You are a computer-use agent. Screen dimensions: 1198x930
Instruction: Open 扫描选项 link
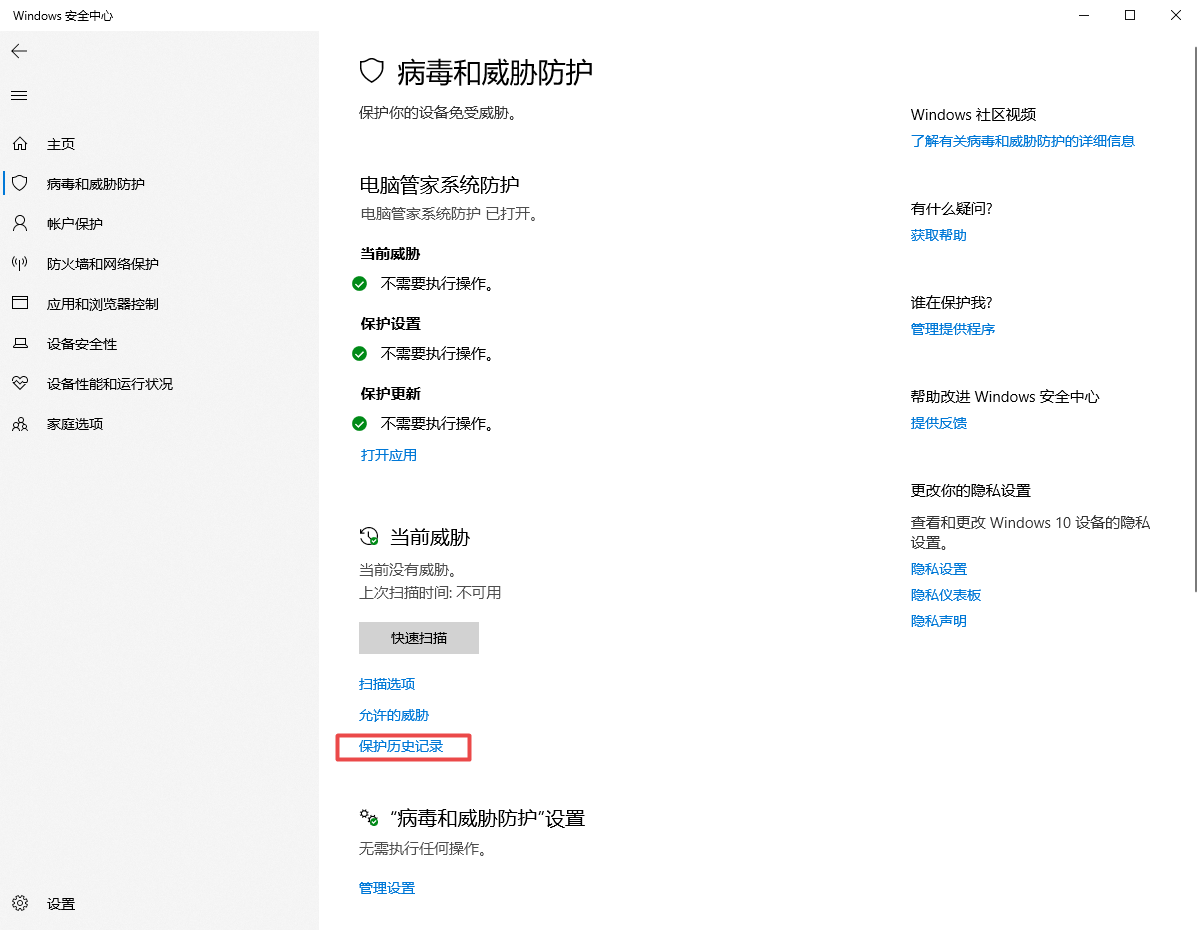click(386, 683)
